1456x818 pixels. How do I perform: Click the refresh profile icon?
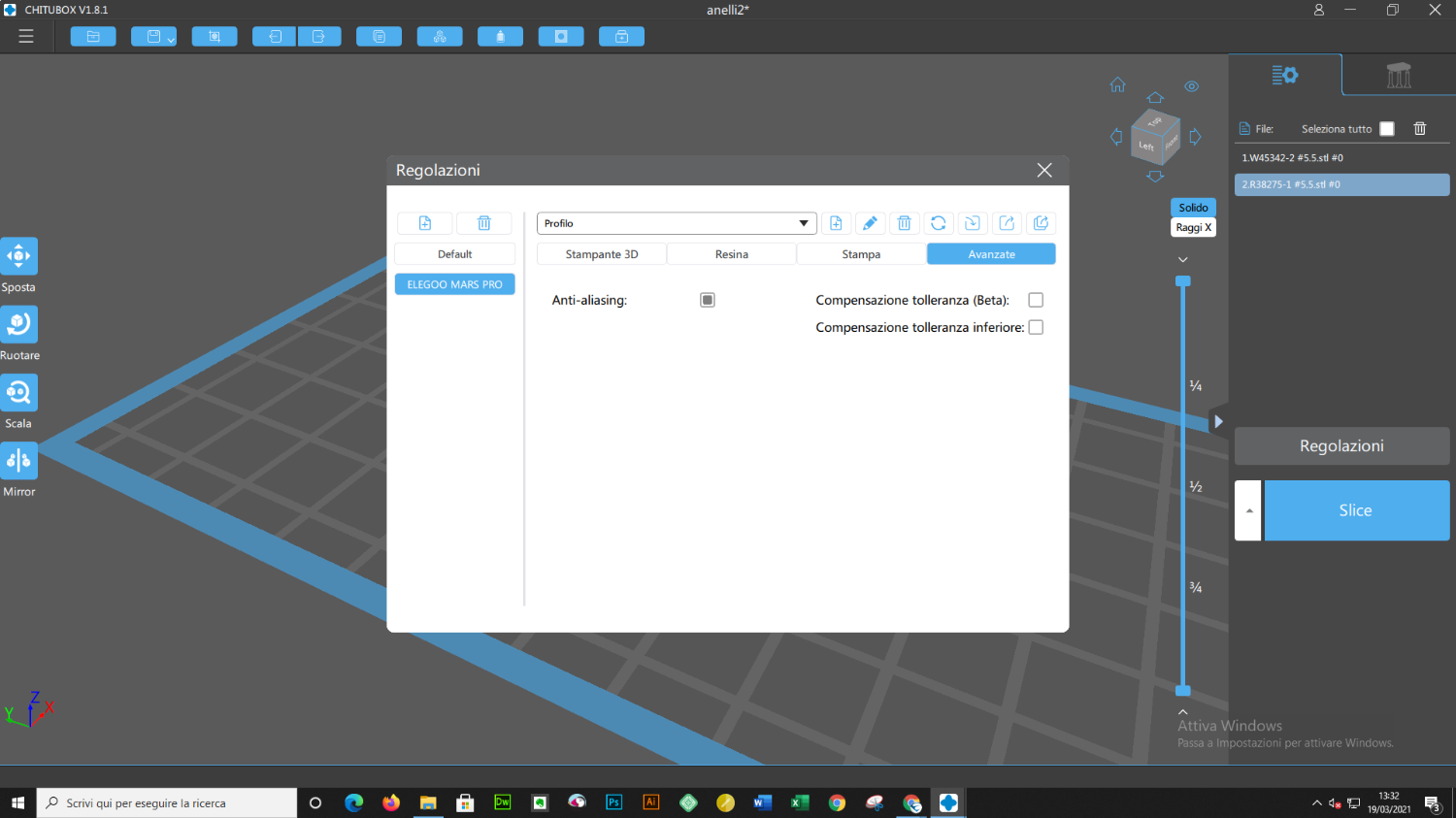(939, 223)
